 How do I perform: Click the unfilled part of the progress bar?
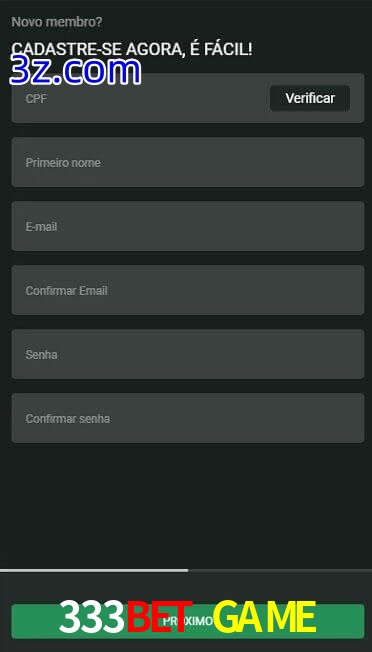[x=280, y=570]
